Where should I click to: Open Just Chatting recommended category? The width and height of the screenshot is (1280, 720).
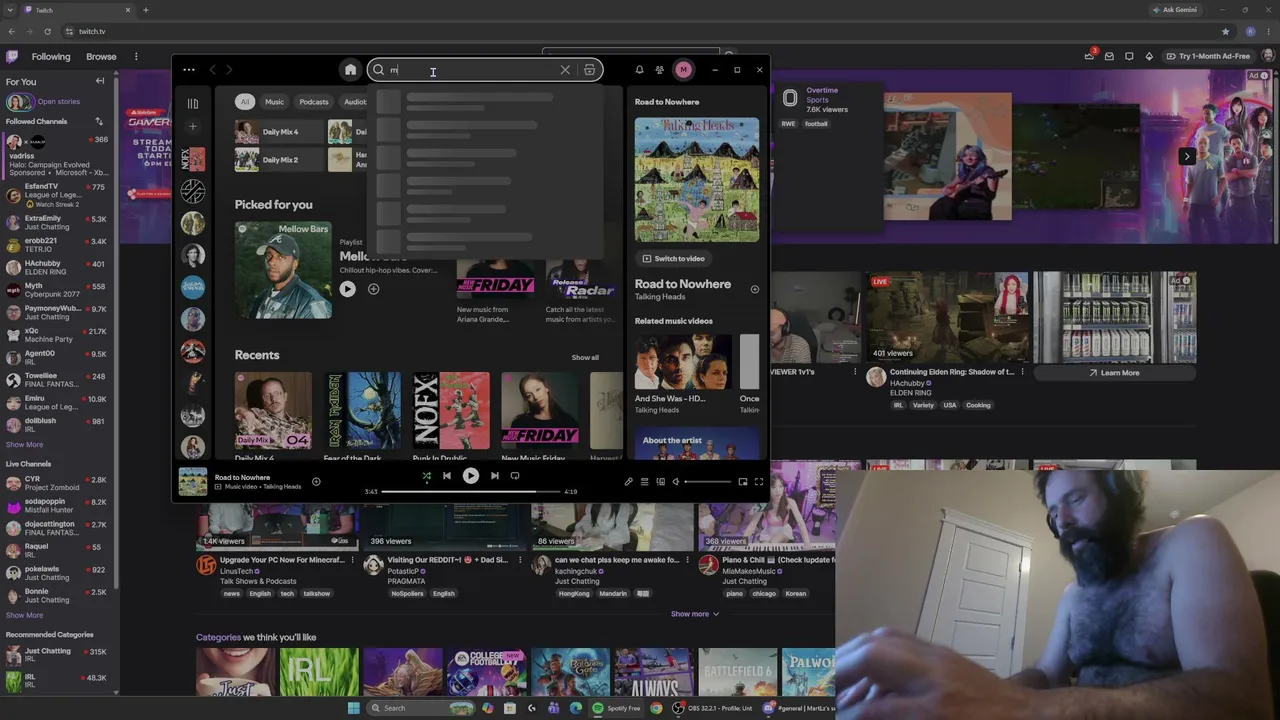click(x=60, y=655)
